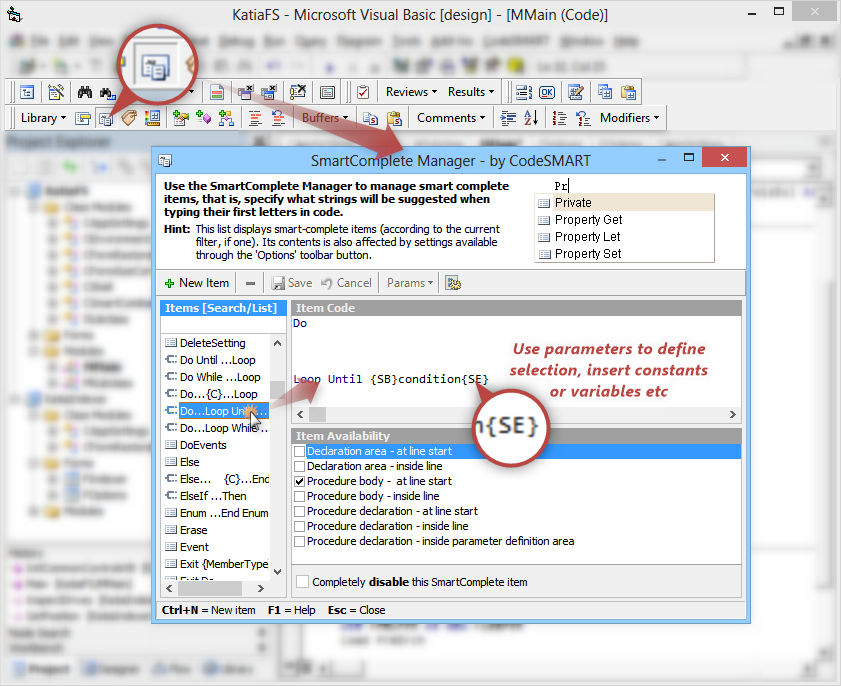Click the tag label icon beside SmartComplete
The image size is (841, 686).
[129, 118]
